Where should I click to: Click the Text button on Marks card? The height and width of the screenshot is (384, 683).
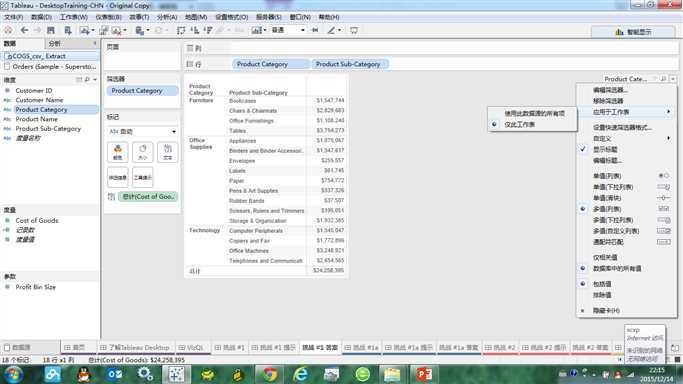tap(168, 152)
